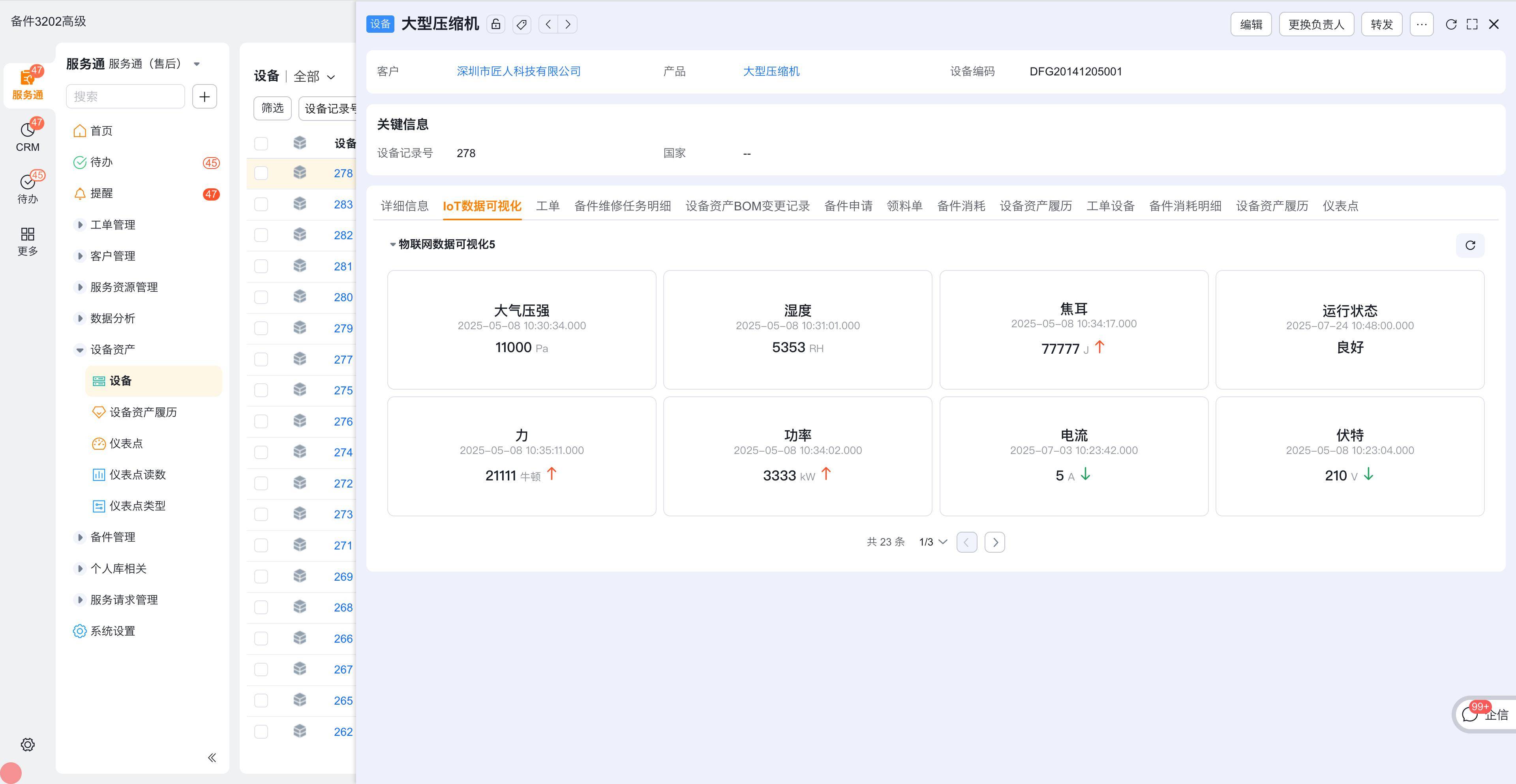The height and width of the screenshot is (784, 1516).
Task: Select the header checkbox in the device list
Action: (x=261, y=143)
